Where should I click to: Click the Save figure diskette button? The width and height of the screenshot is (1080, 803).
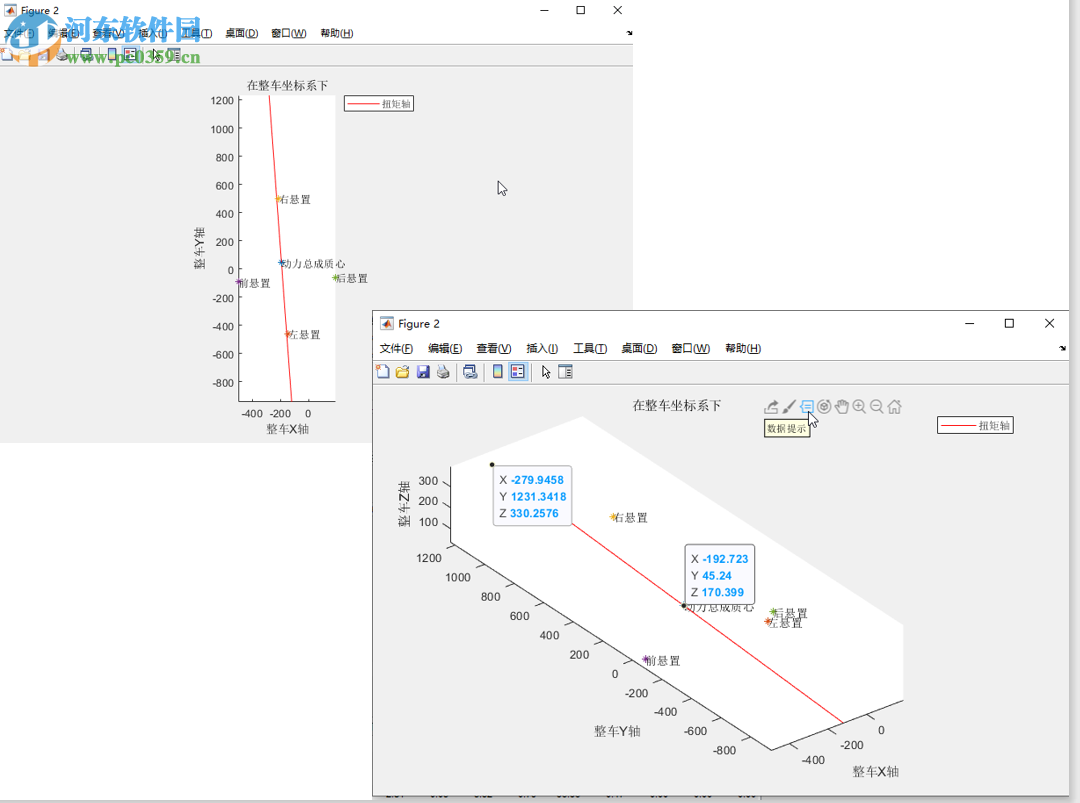point(422,371)
